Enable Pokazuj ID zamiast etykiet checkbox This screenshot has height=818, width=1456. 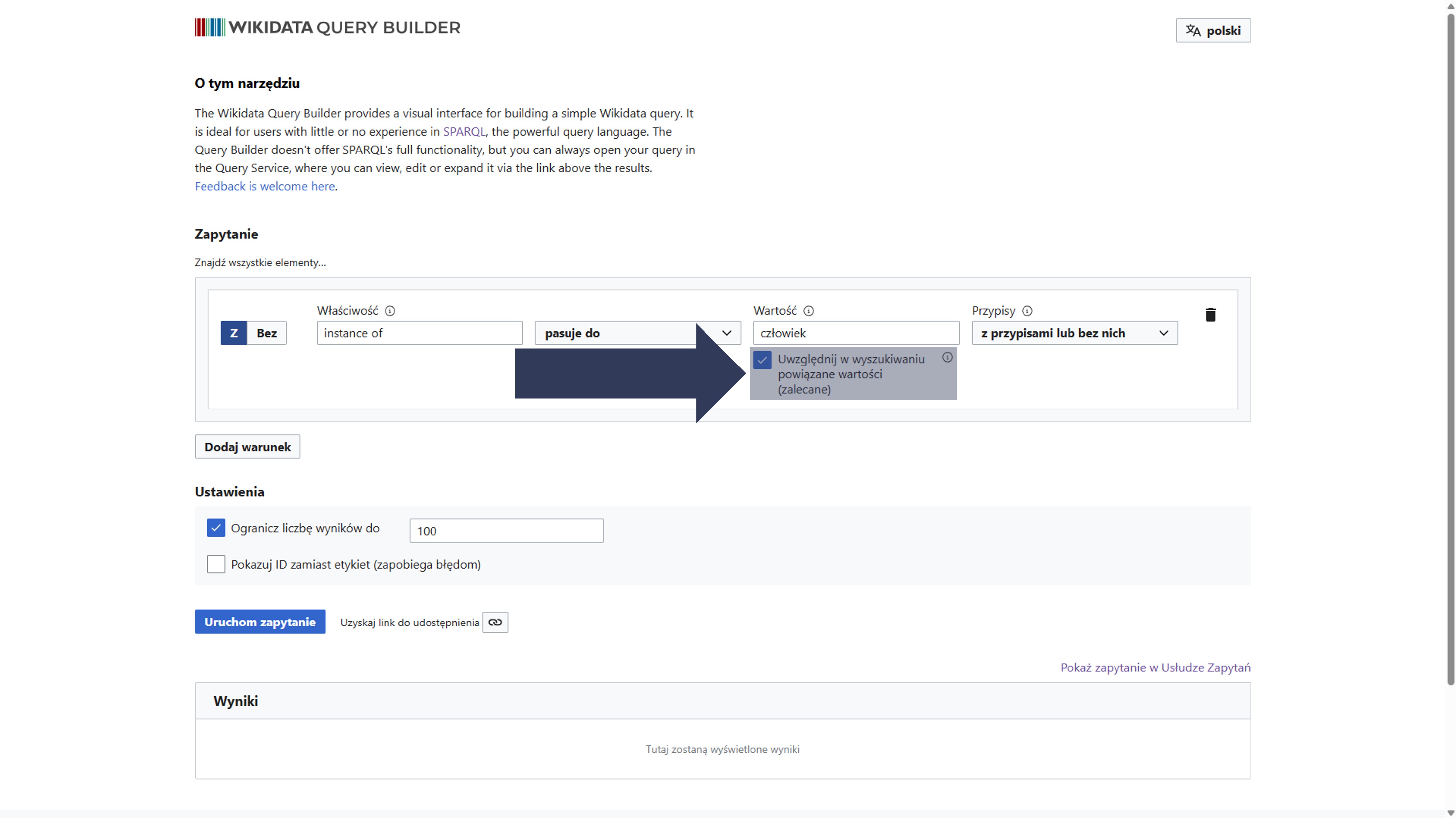click(216, 564)
